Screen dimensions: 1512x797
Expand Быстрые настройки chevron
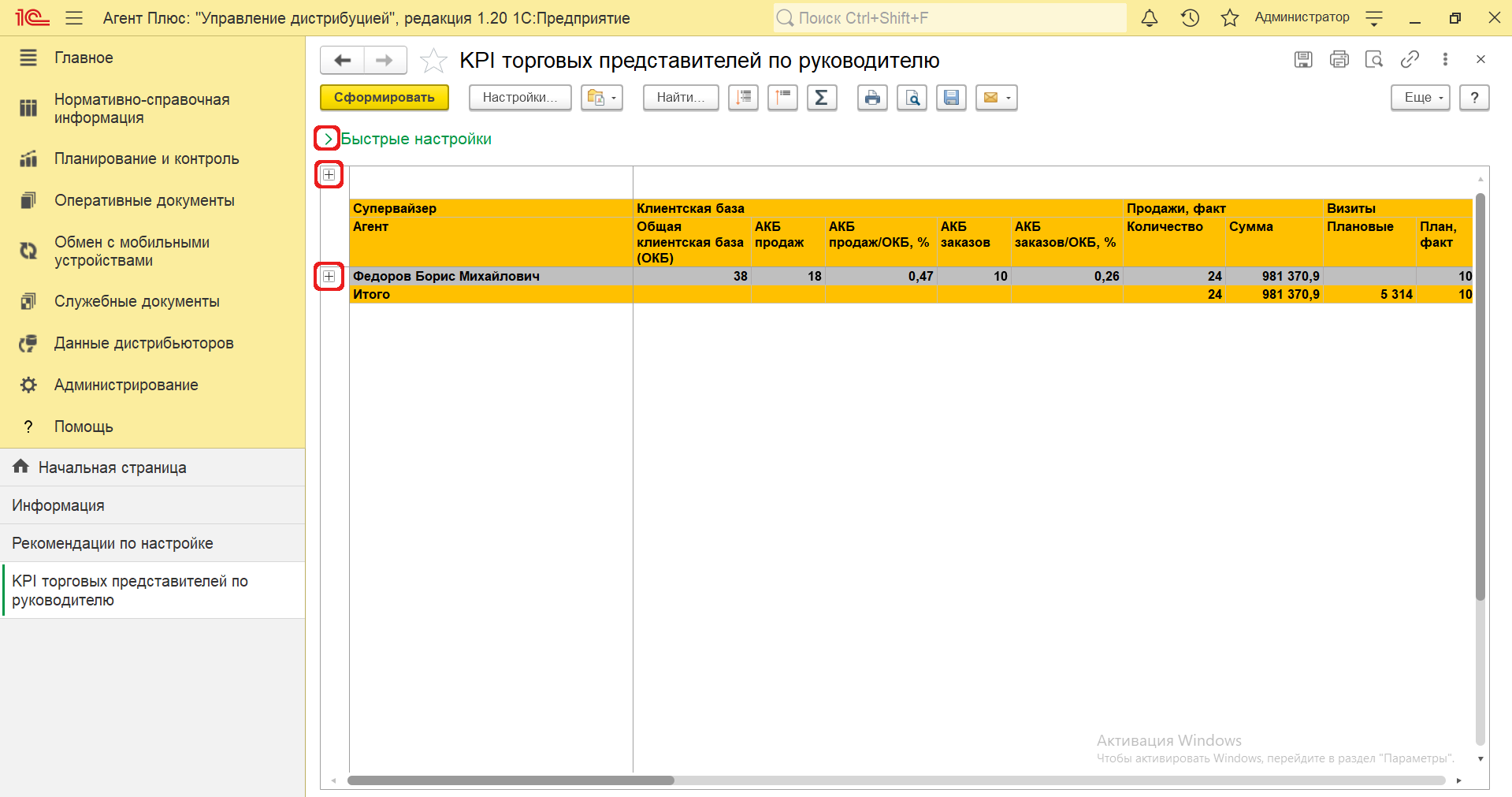click(328, 139)
